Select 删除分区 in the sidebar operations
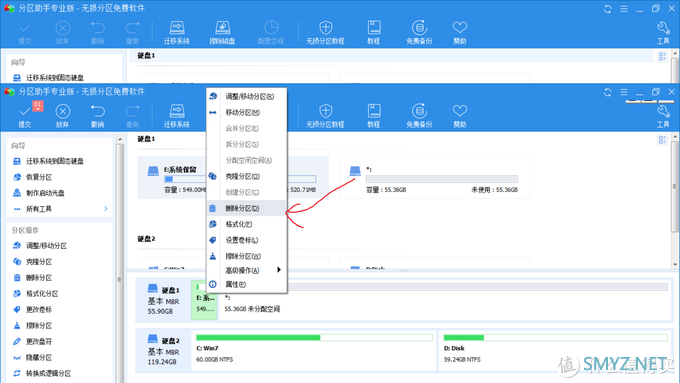Screen dimensions: 680x383 [39, 278]
